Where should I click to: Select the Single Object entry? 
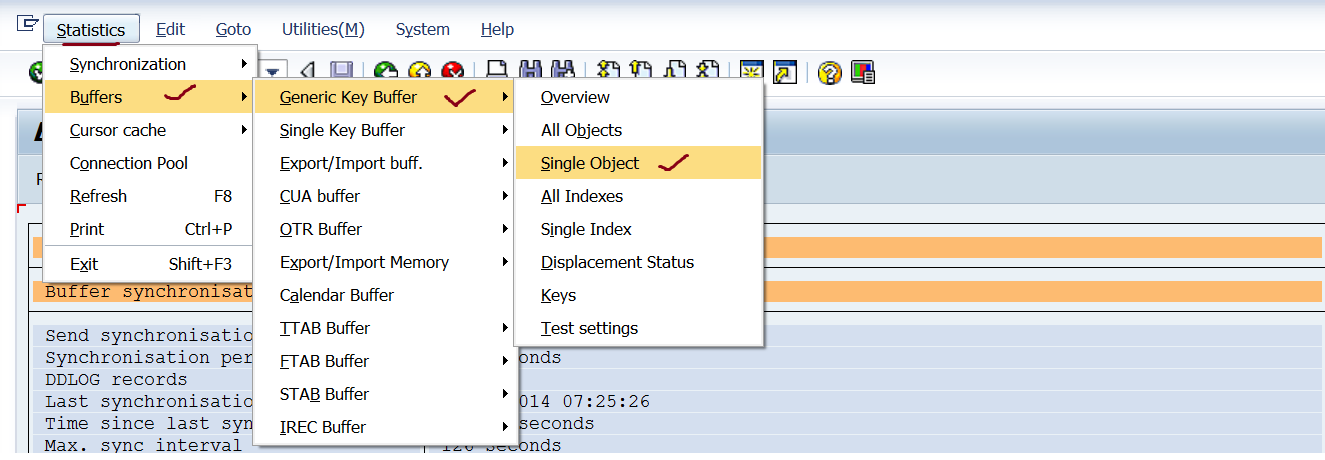(638, 163)
